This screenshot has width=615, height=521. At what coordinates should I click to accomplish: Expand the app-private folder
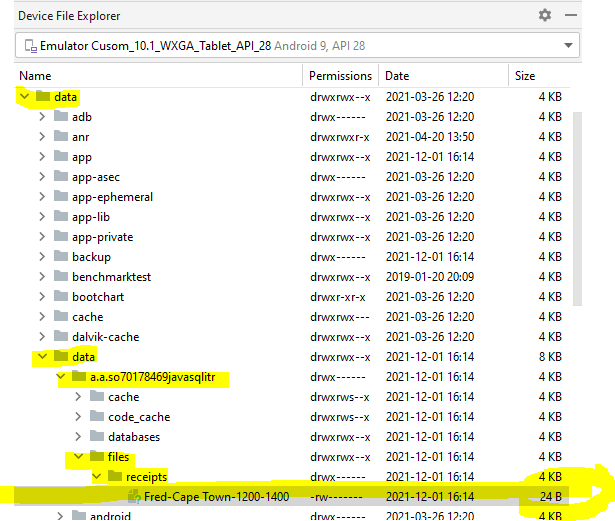click(42, 237)
